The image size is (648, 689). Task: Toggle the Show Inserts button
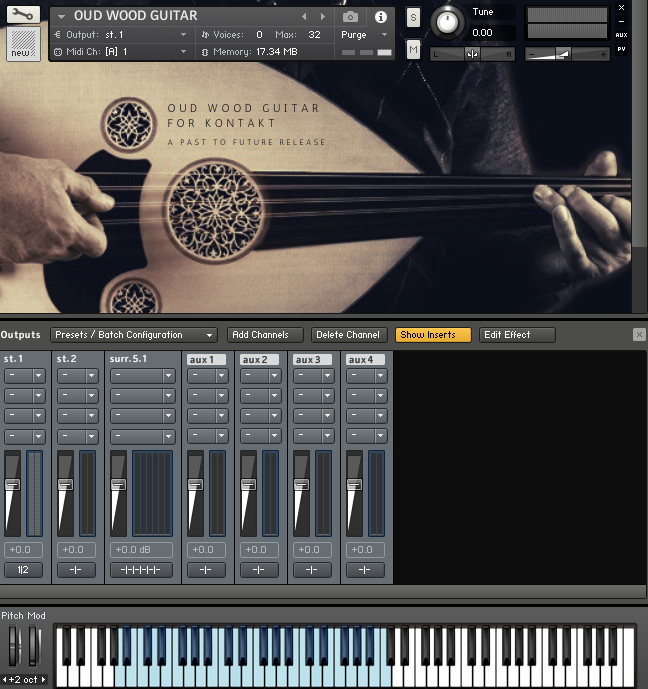tap(433, 335)
